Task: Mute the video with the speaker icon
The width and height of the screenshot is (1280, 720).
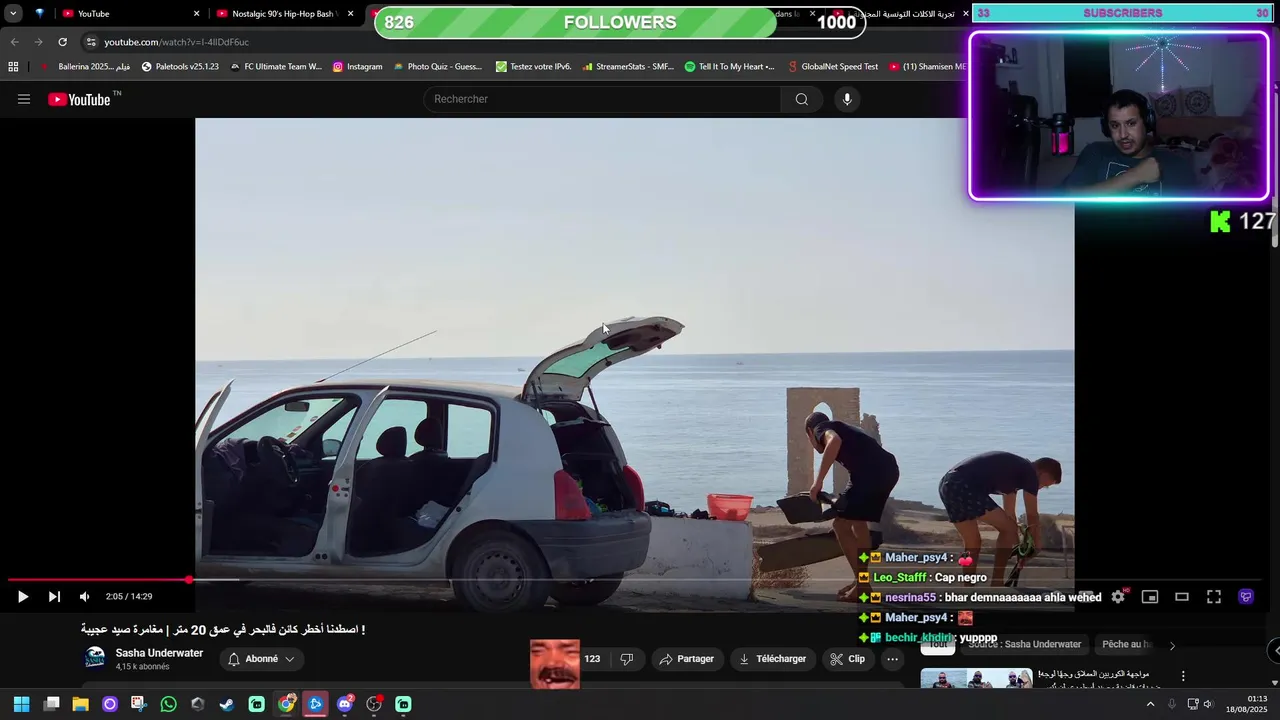Action: [84, 597]
